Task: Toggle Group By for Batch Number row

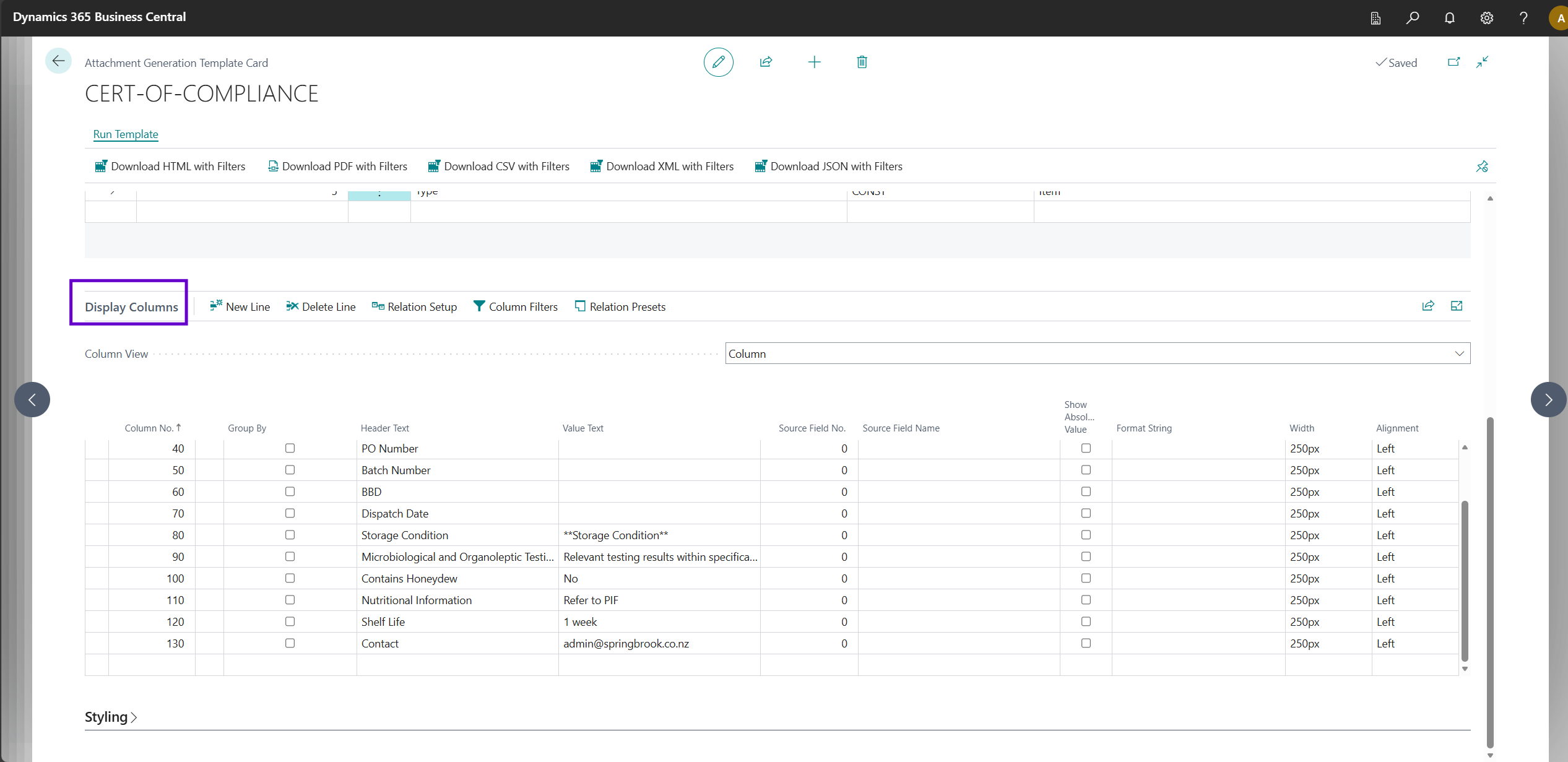Action: 290,470
